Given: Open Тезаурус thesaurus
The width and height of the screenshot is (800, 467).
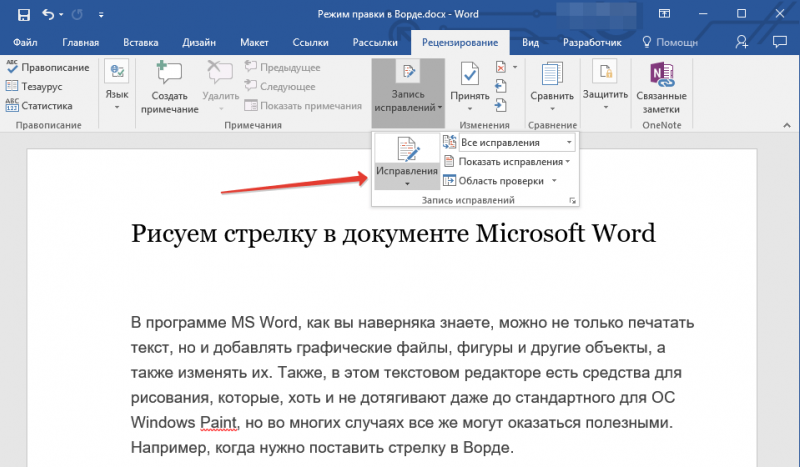Looking at the screenshot, I should tap(34, 86).
